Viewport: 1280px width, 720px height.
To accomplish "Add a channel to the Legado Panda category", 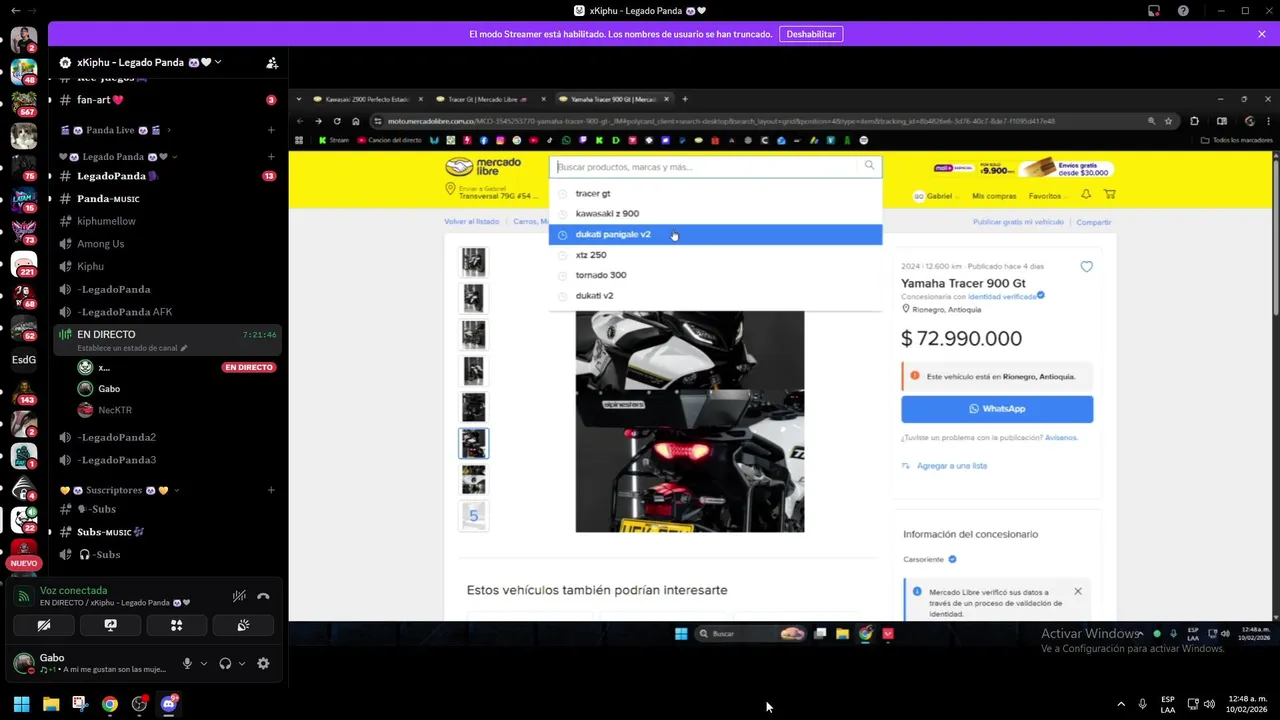I will 271,157.
